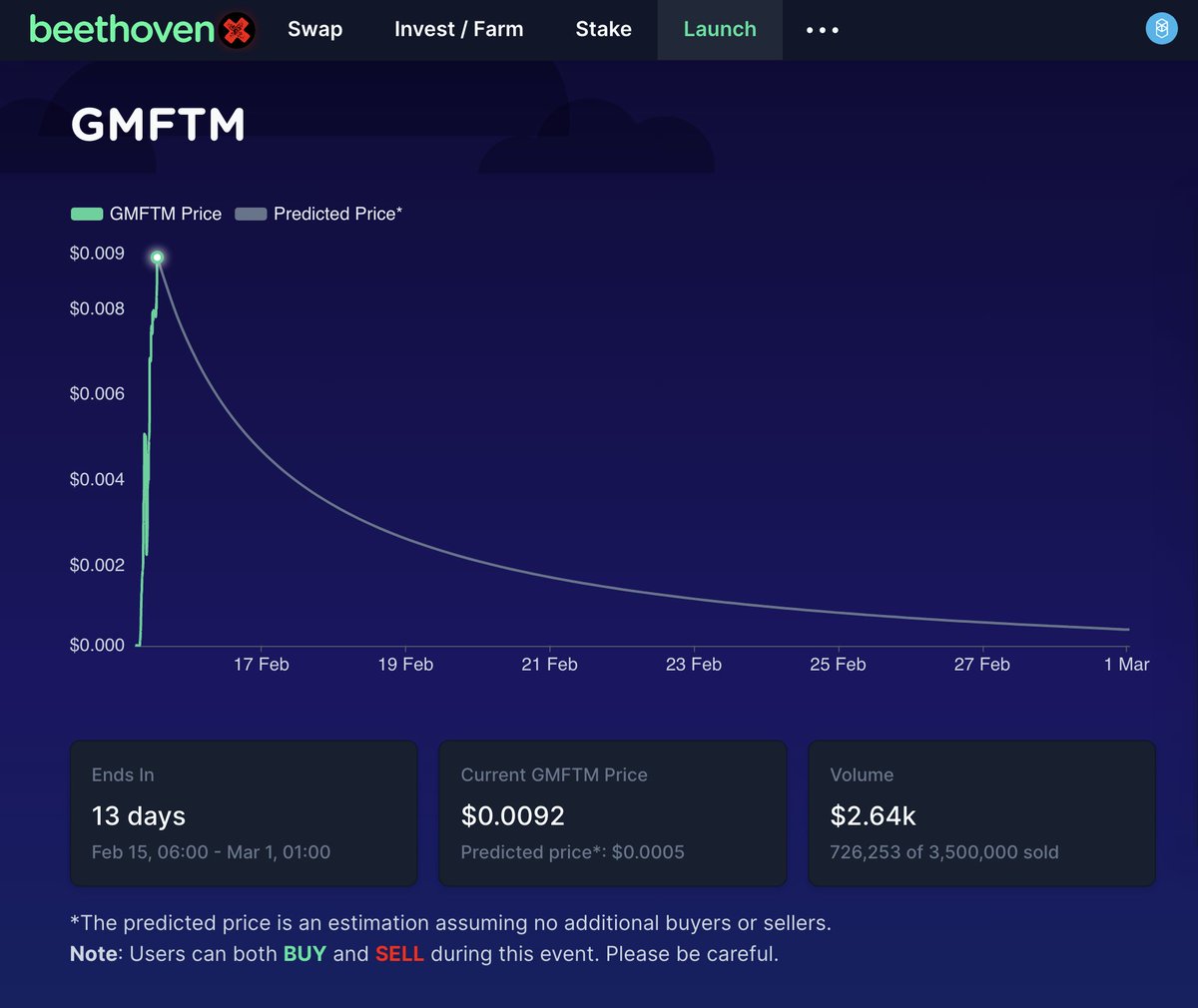The image size is (1198, 1008).
Task: Toggle Predicted Price legend swatch
Action: [251, 214]
